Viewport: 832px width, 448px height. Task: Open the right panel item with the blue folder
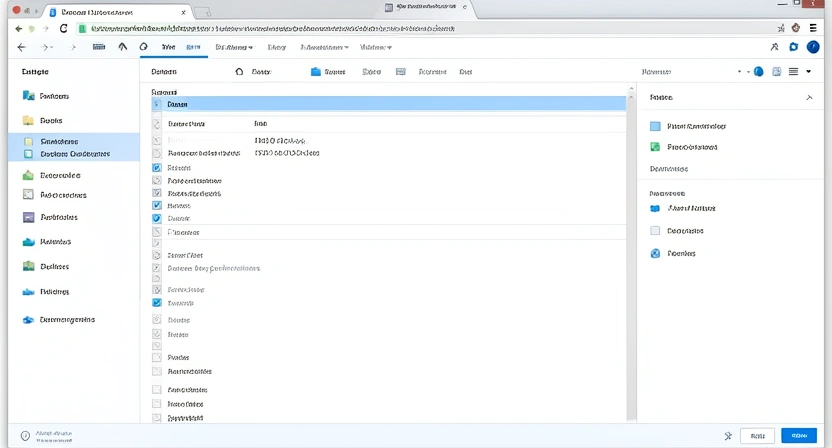(x=683, y=209)
